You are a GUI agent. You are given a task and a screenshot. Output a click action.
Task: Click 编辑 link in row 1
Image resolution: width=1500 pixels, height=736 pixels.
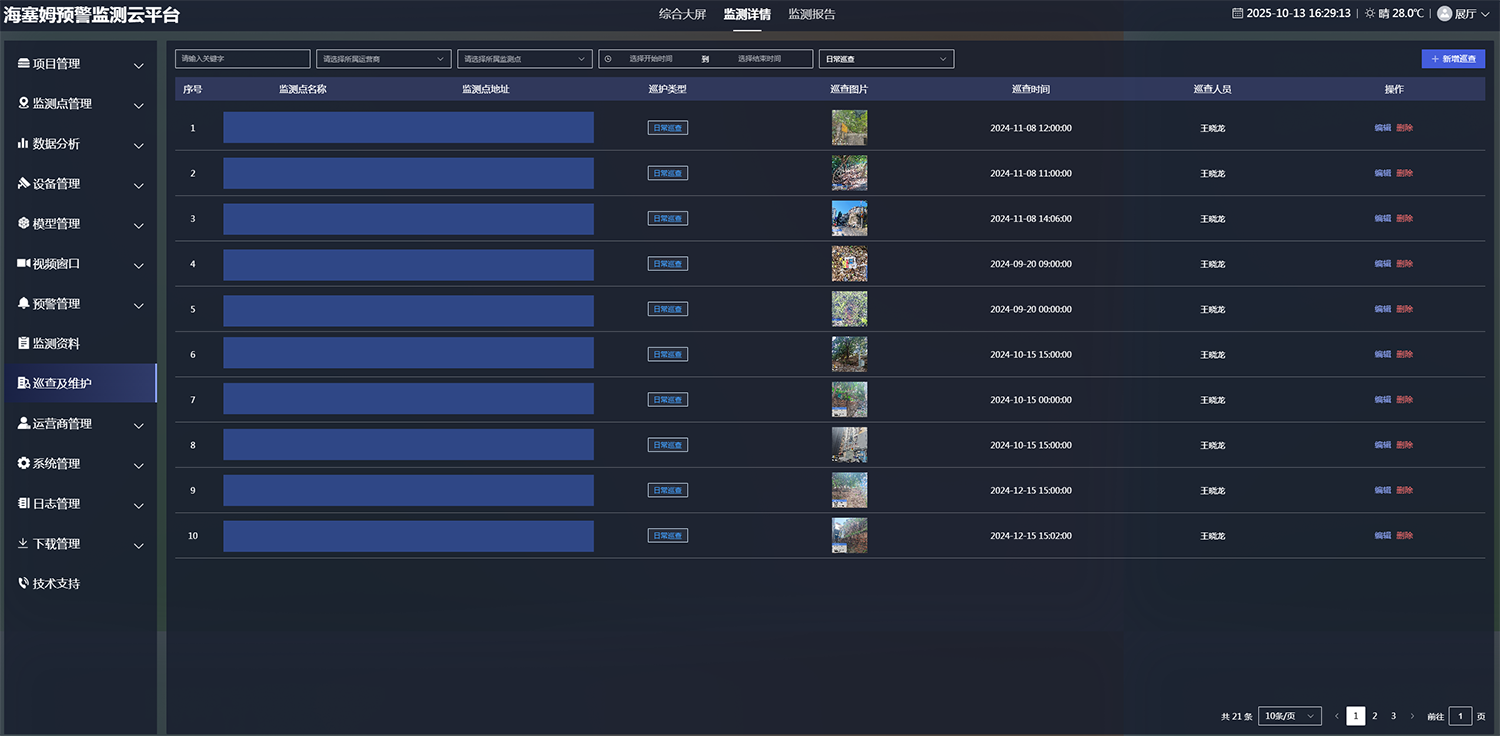1382,128
